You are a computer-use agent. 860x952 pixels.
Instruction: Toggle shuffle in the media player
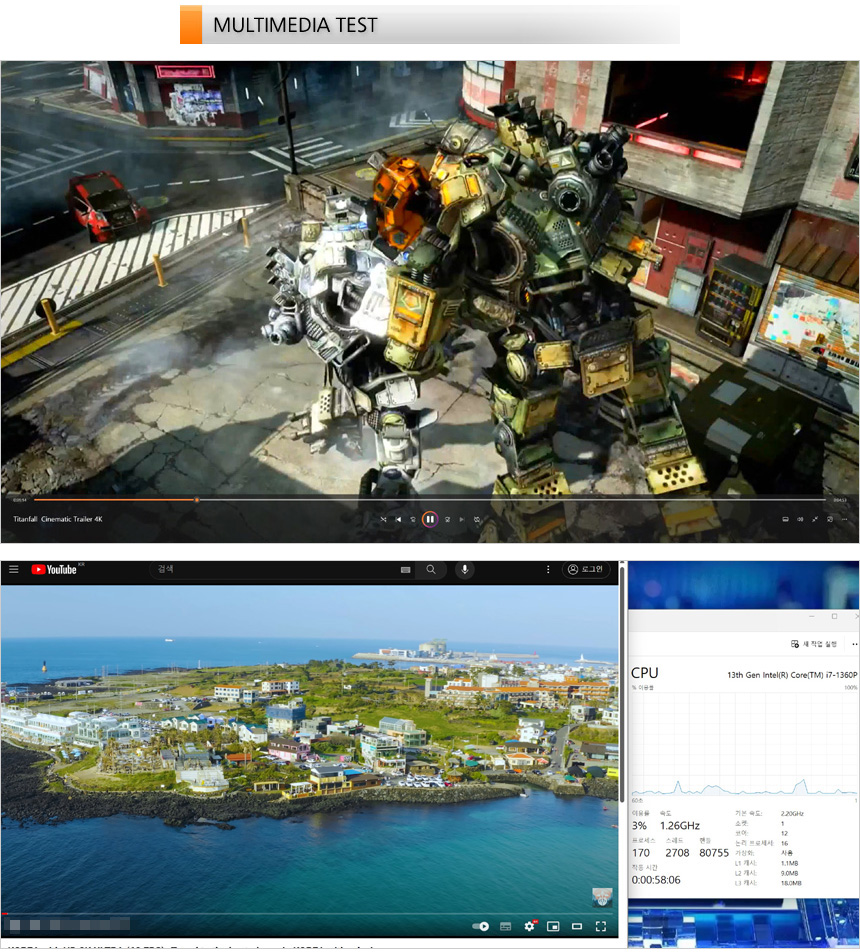click(x=383, y=519)
